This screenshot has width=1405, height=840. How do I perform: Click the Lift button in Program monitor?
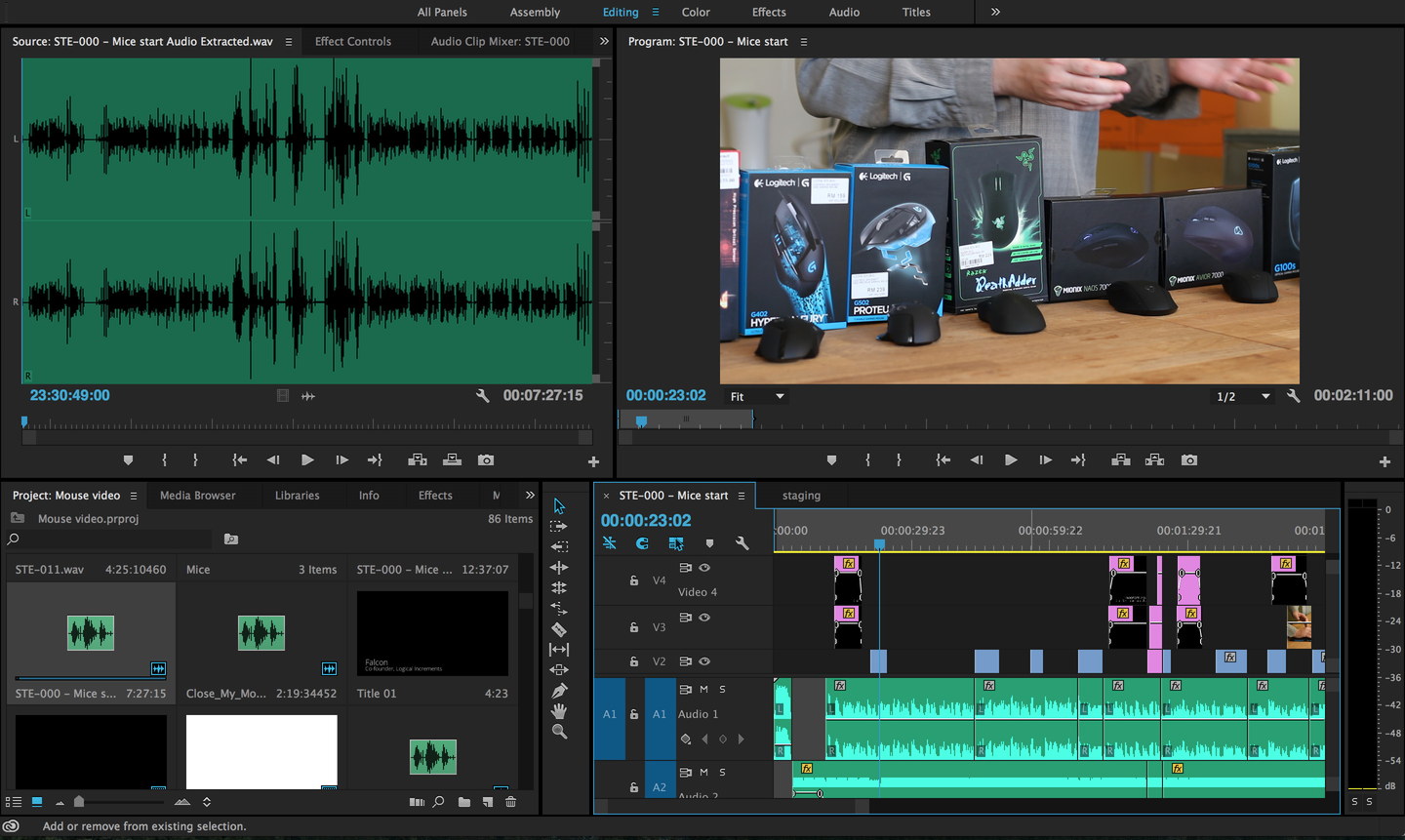pos(1121,460)
